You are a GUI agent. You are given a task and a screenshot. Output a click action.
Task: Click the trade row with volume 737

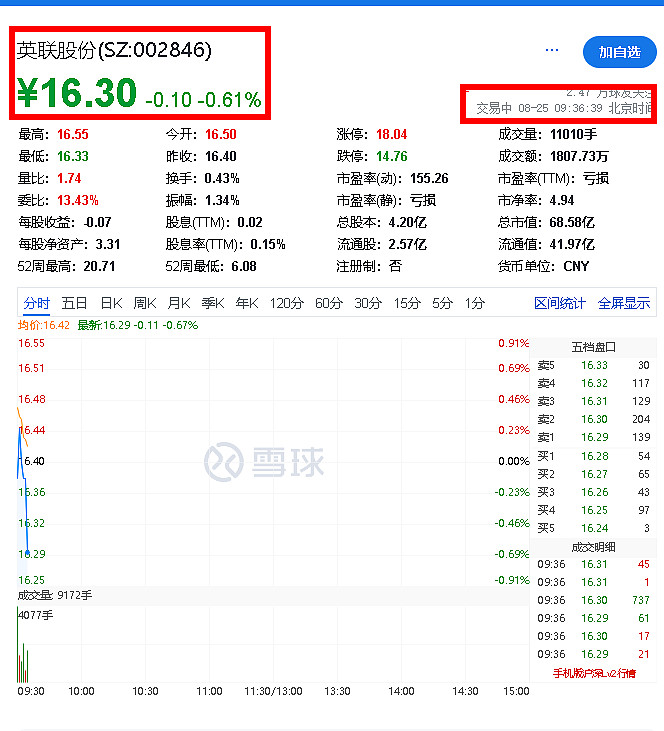[x=594, y=600]
